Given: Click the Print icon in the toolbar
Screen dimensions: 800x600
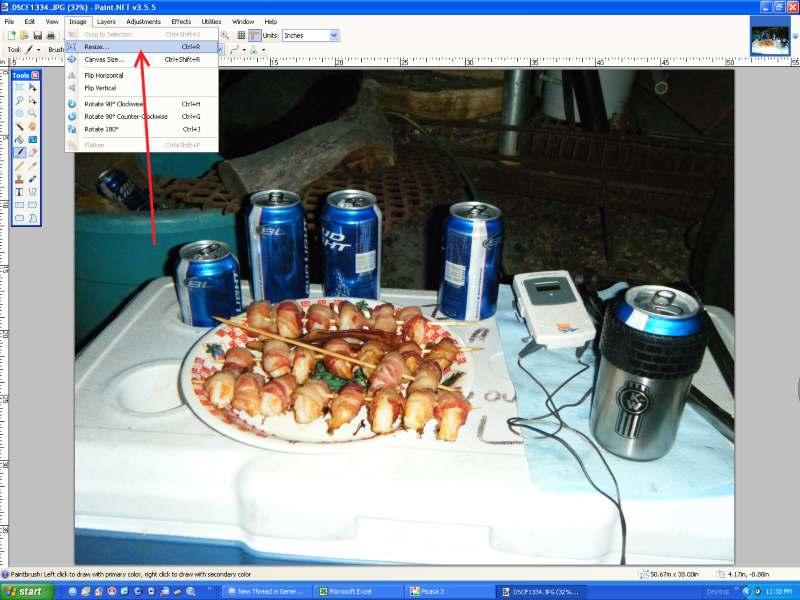Looking at the screenshot, I should pos(50,35).
